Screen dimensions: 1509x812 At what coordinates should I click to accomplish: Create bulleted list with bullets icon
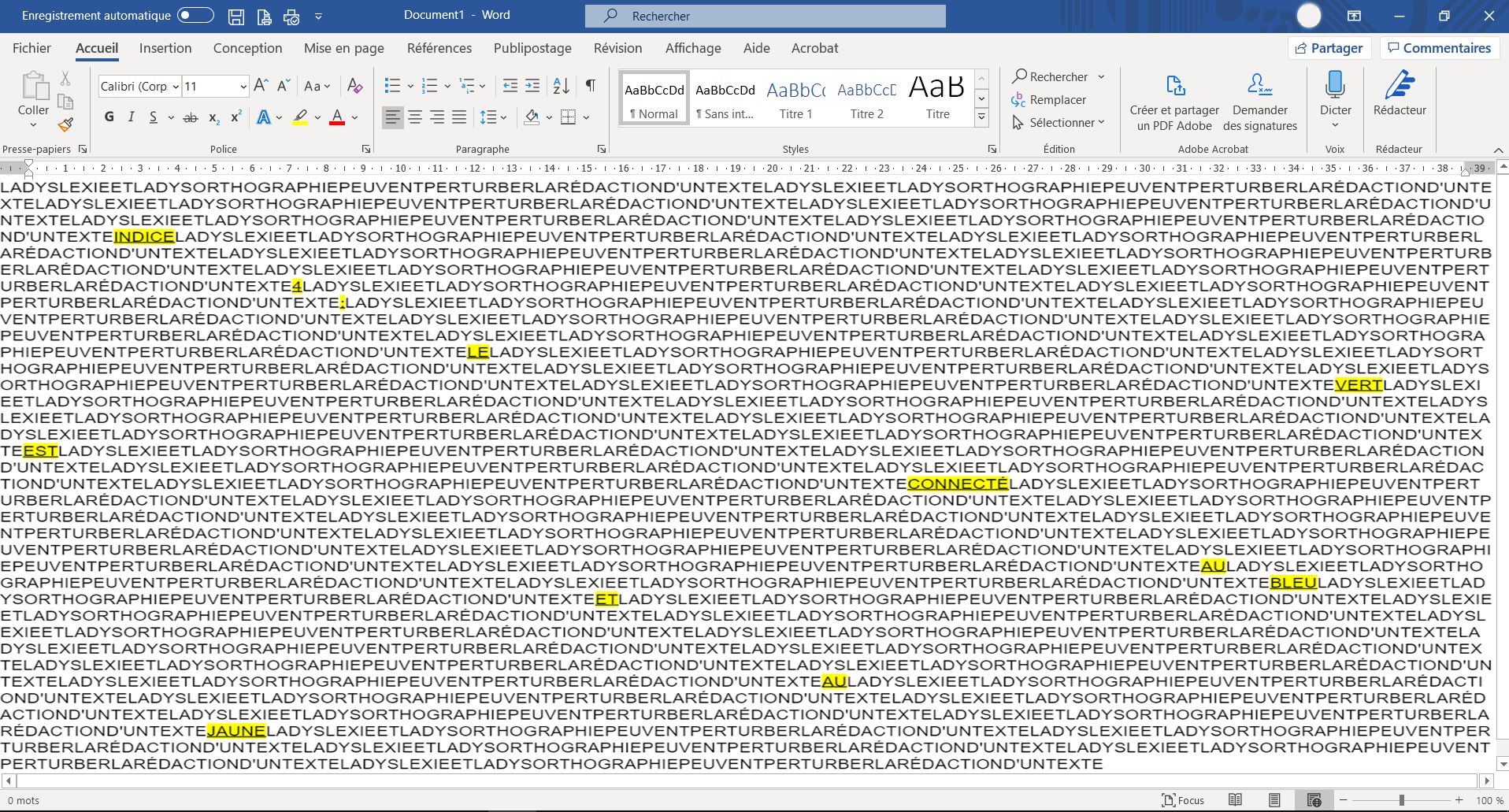click(391, 85)
